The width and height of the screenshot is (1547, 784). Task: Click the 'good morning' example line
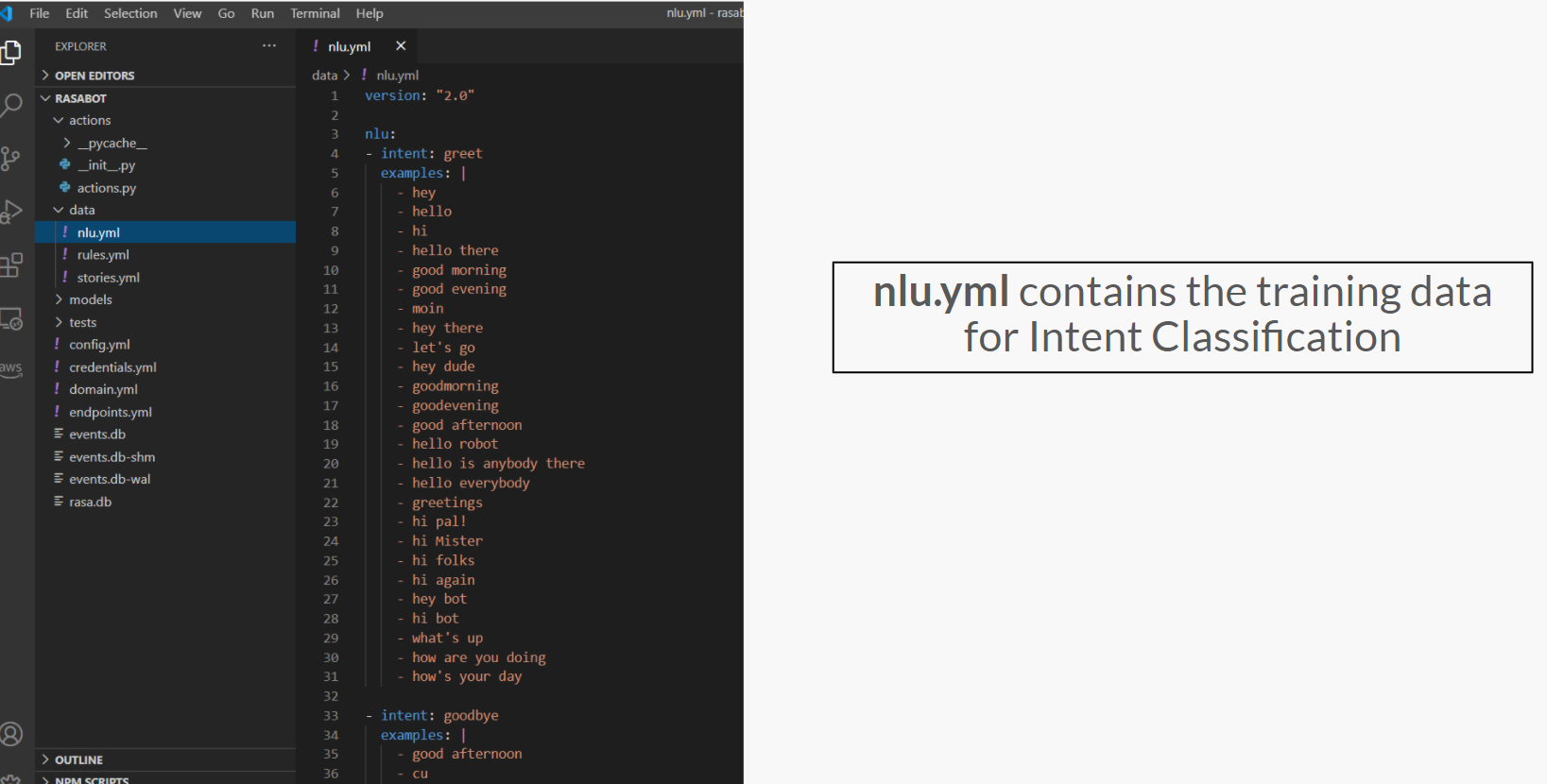pyautogui.click(x=459, y=270)
